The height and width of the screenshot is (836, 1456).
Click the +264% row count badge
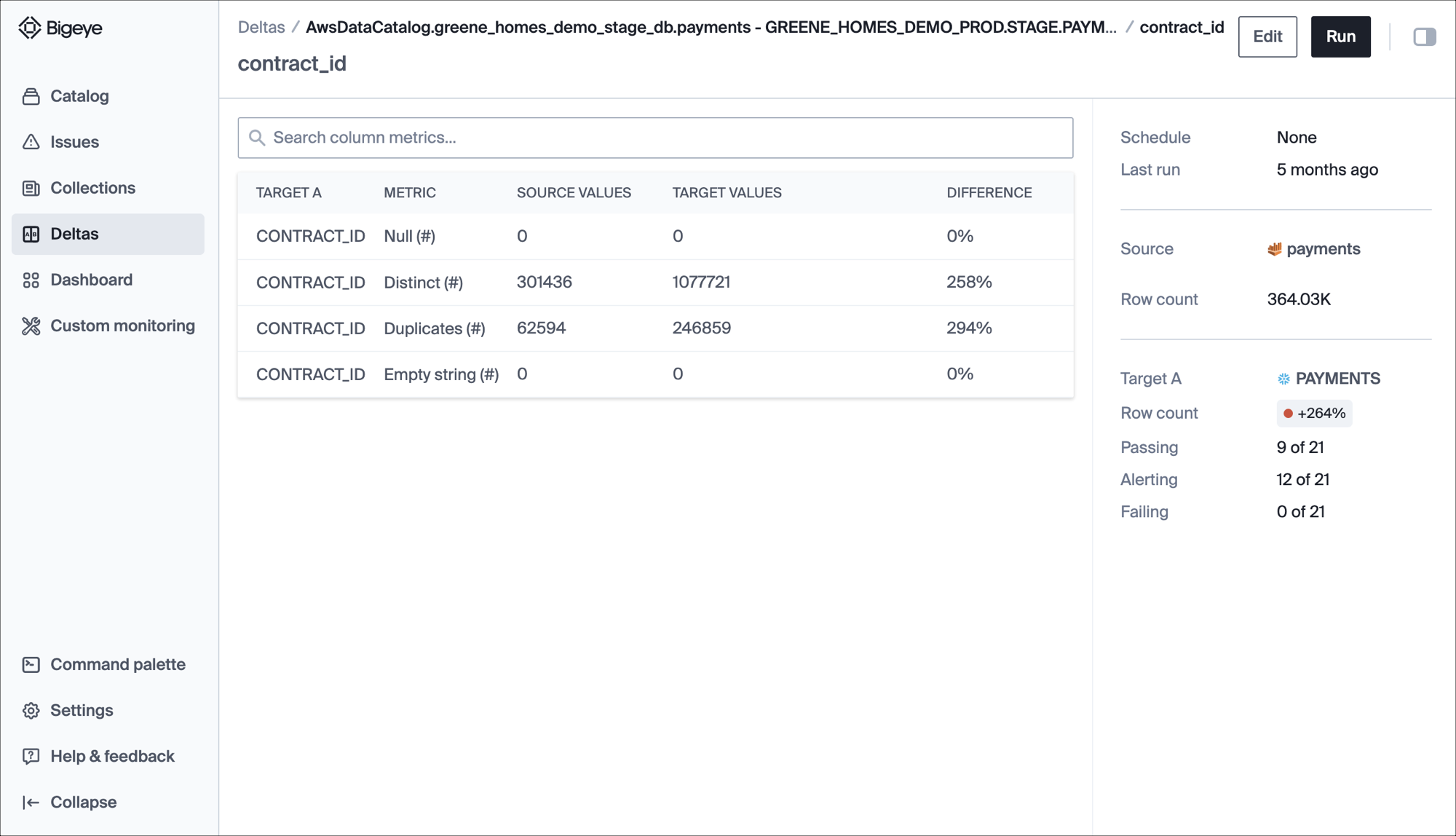(1314, 413)
